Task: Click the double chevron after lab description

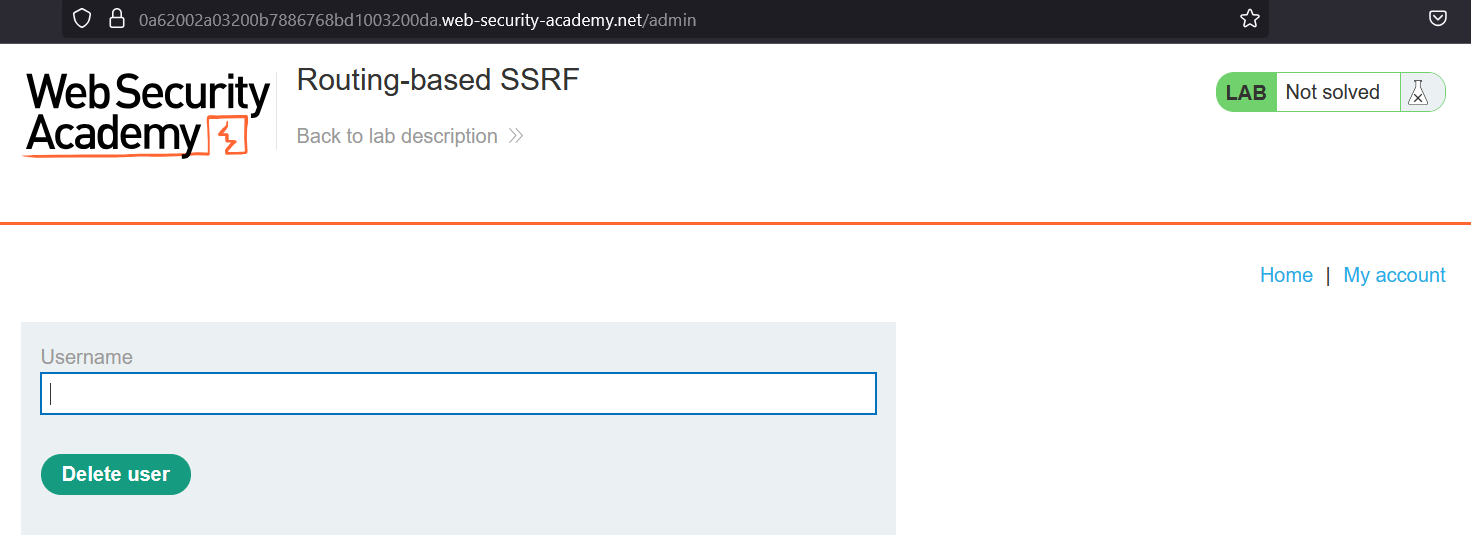Action: tap(516, 136)
